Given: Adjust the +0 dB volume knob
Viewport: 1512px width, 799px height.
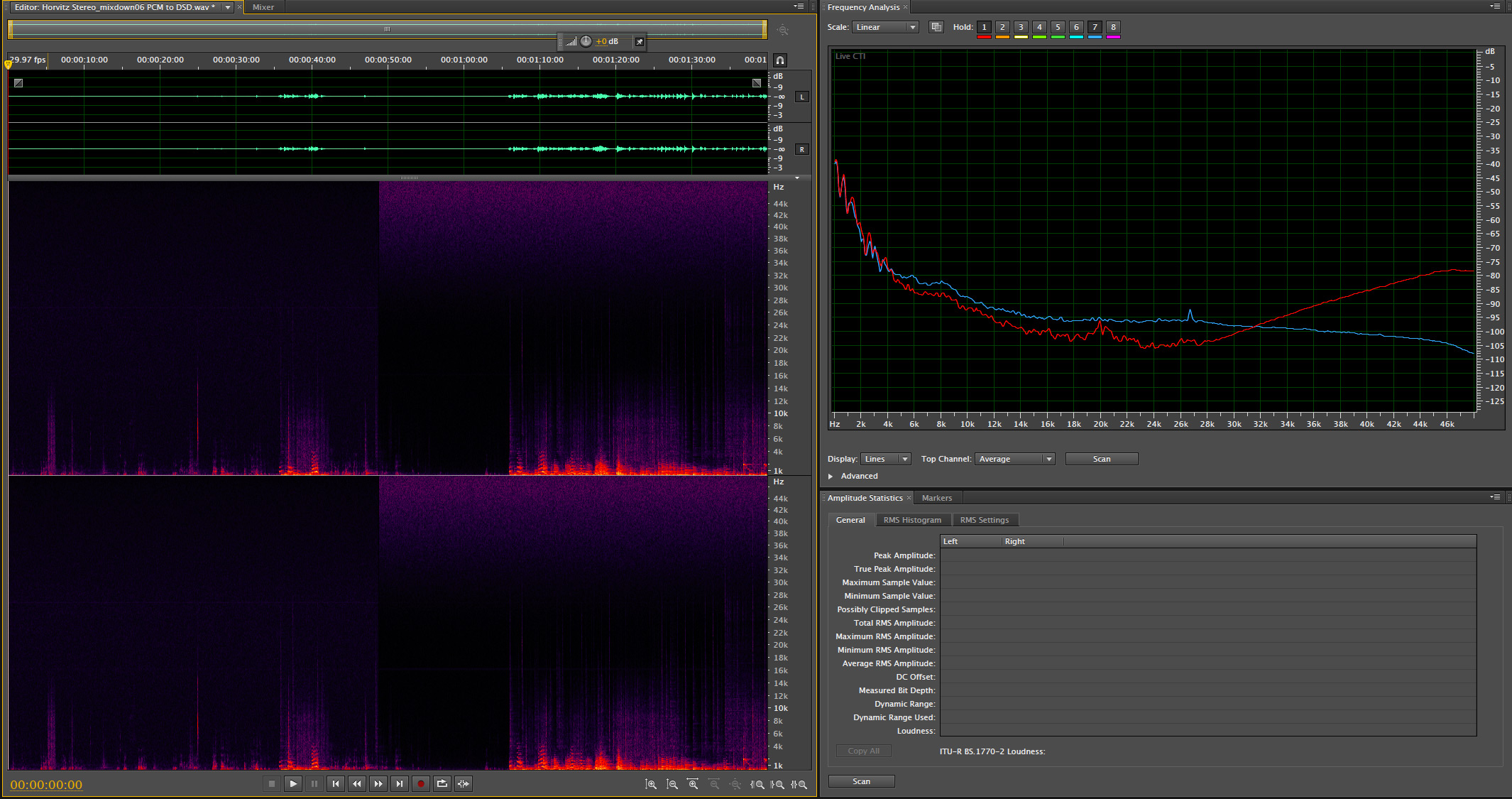Looking at the screenshot, I should [x=586, y=41].
